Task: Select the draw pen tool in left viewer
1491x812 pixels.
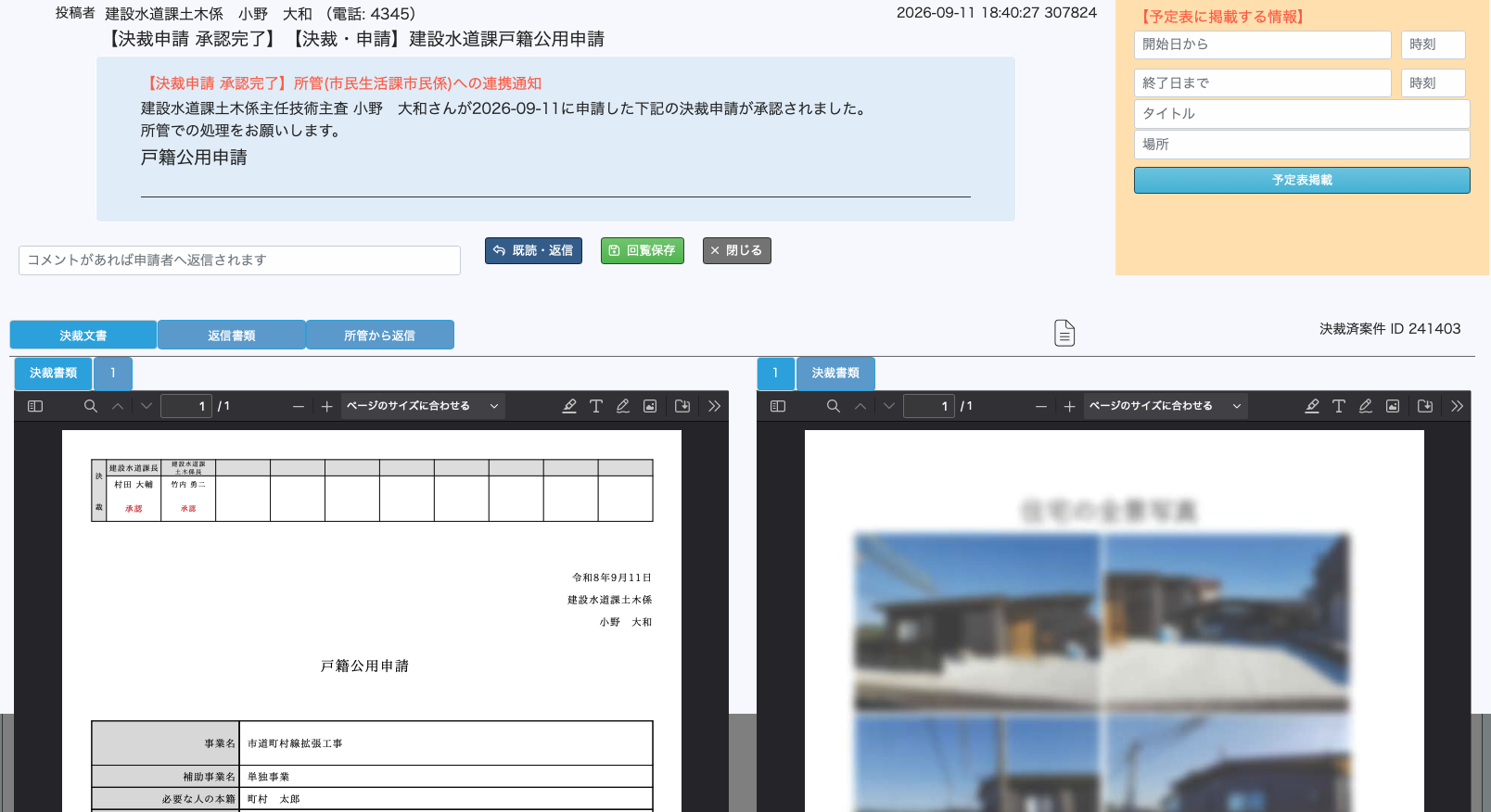Action: coord(623,406)
